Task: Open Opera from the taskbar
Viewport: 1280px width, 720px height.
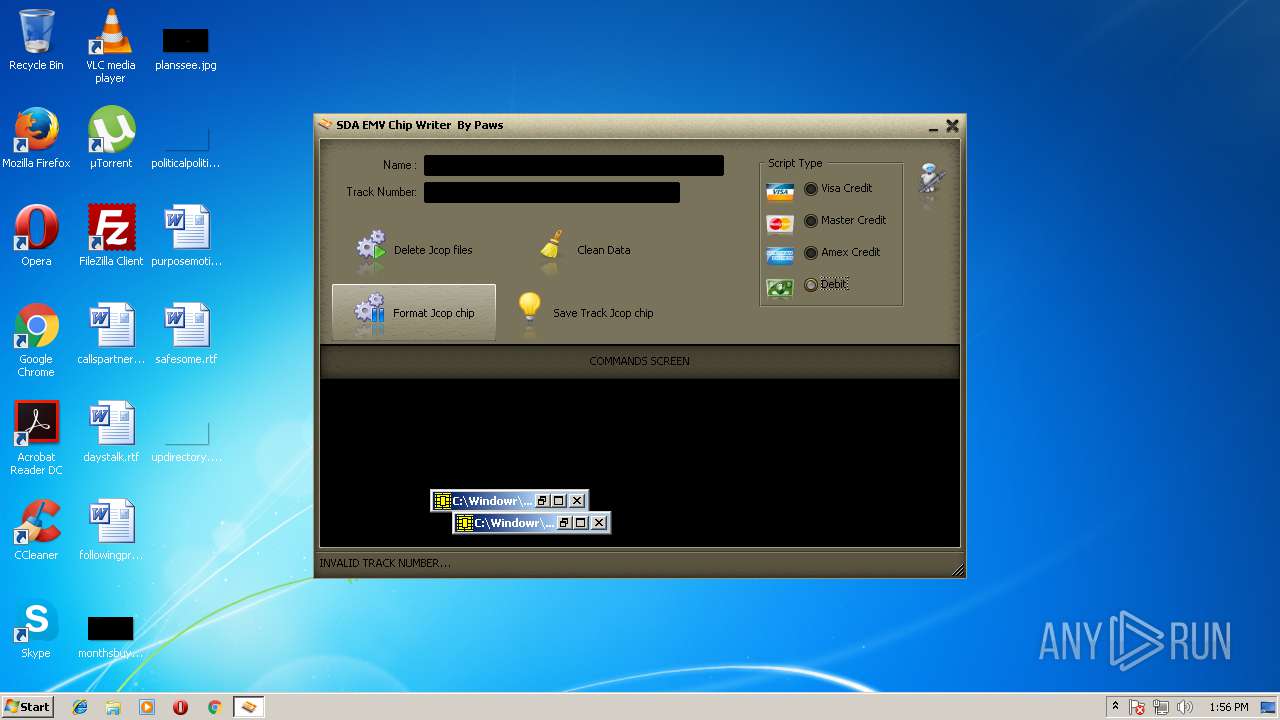Action: tap(181, 707)
